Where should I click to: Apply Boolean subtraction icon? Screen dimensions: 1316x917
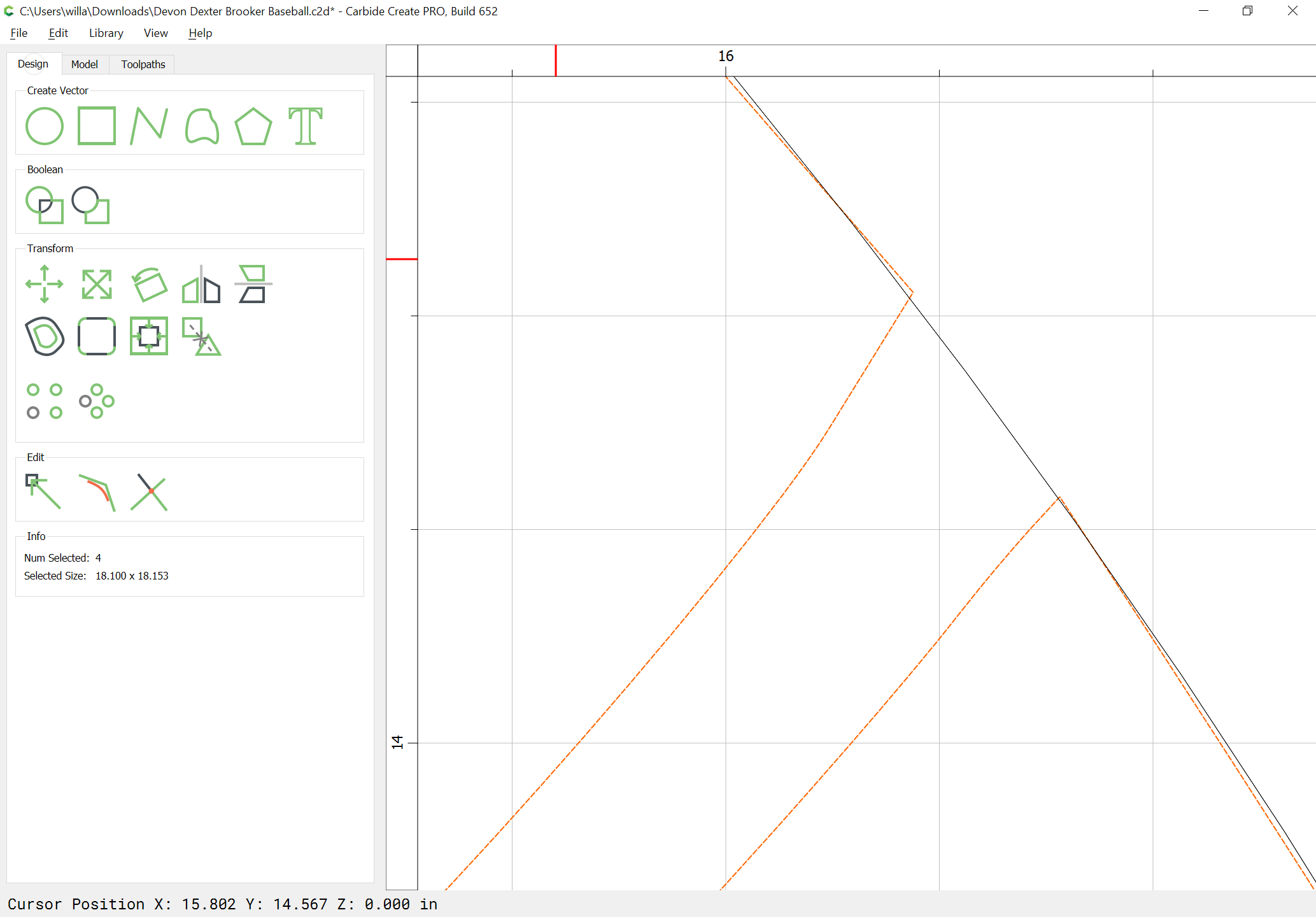(x=90, y=205)
